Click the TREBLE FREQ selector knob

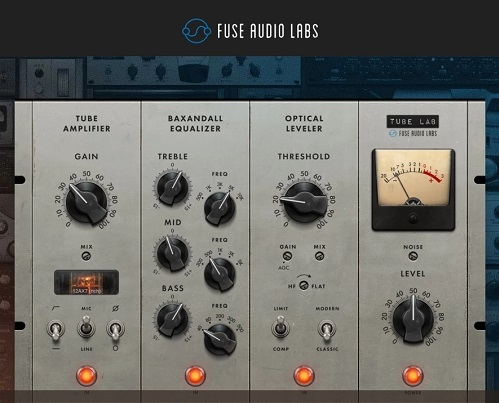coord(220,208)
